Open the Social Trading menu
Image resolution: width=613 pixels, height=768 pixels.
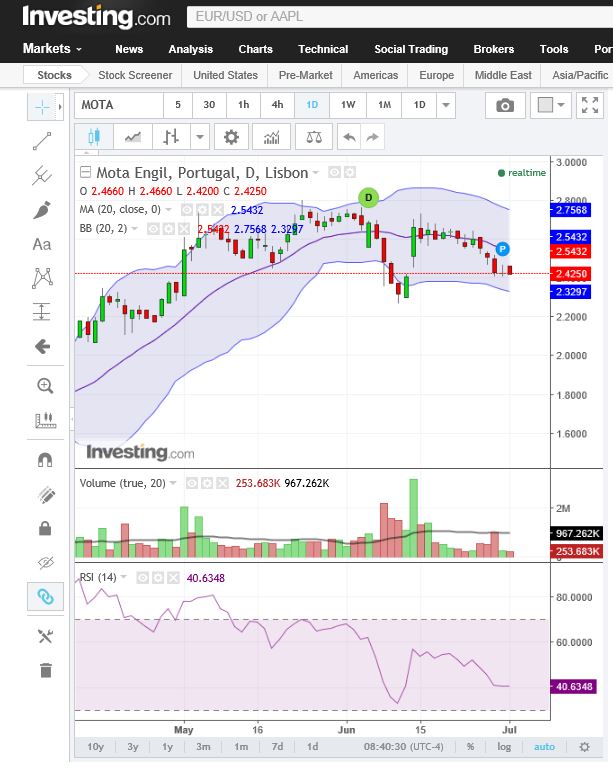411,49
